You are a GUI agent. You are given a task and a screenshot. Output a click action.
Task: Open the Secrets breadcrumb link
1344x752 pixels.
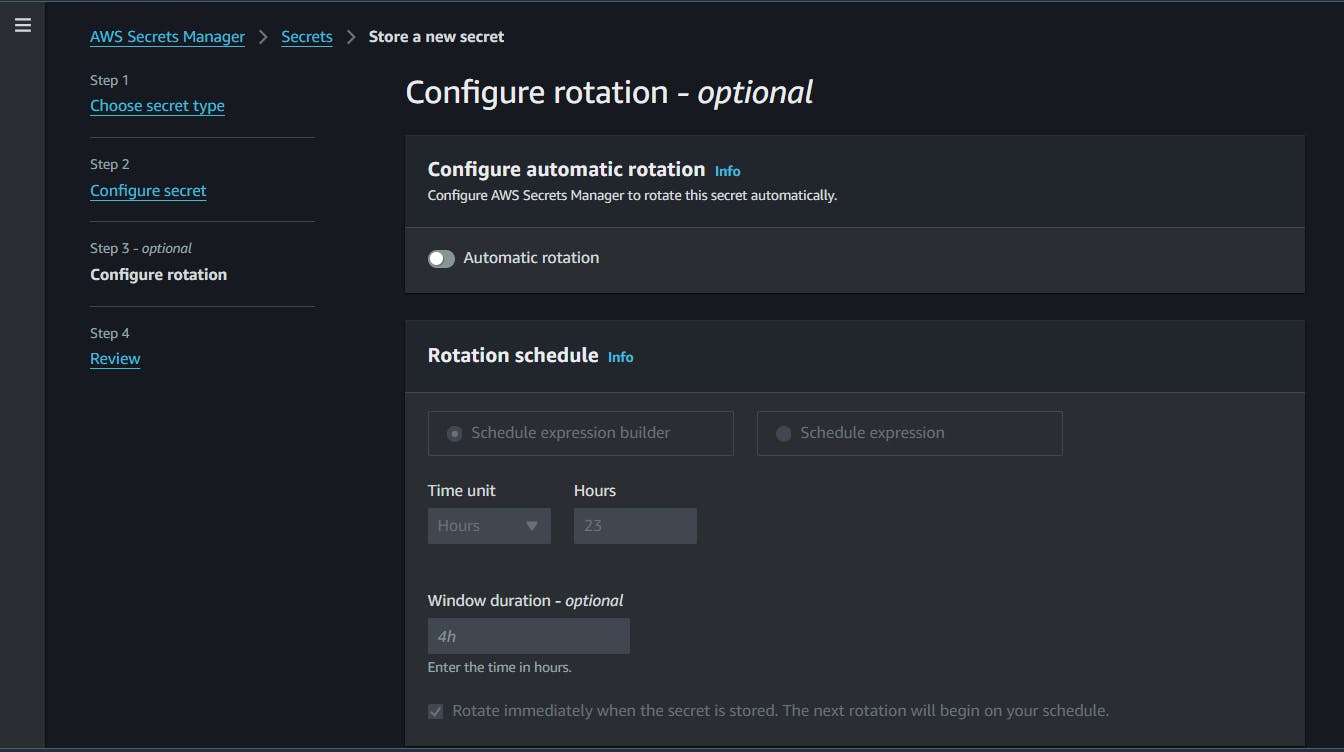coord(306,37)
